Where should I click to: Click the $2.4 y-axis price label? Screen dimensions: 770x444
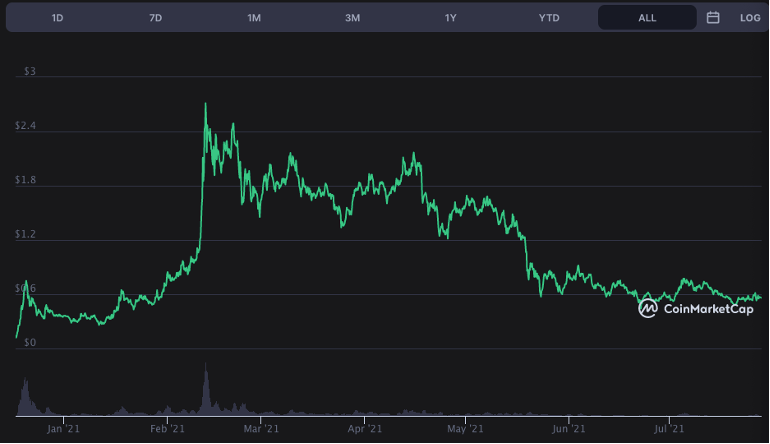[26, 126]
